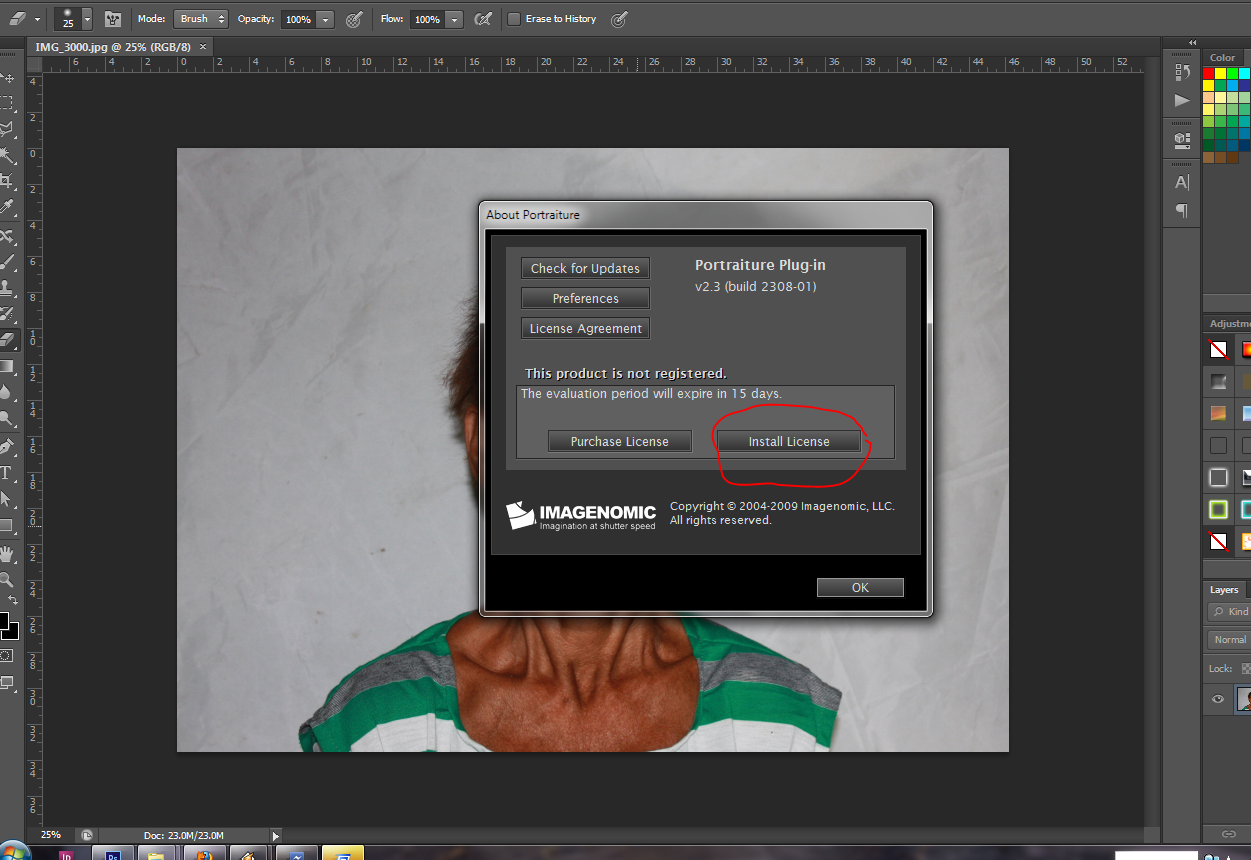This screenshot has height=860, width=1251.
Task: Open the Mode dropdown showing Brush
Action: [x=201, y=19]
